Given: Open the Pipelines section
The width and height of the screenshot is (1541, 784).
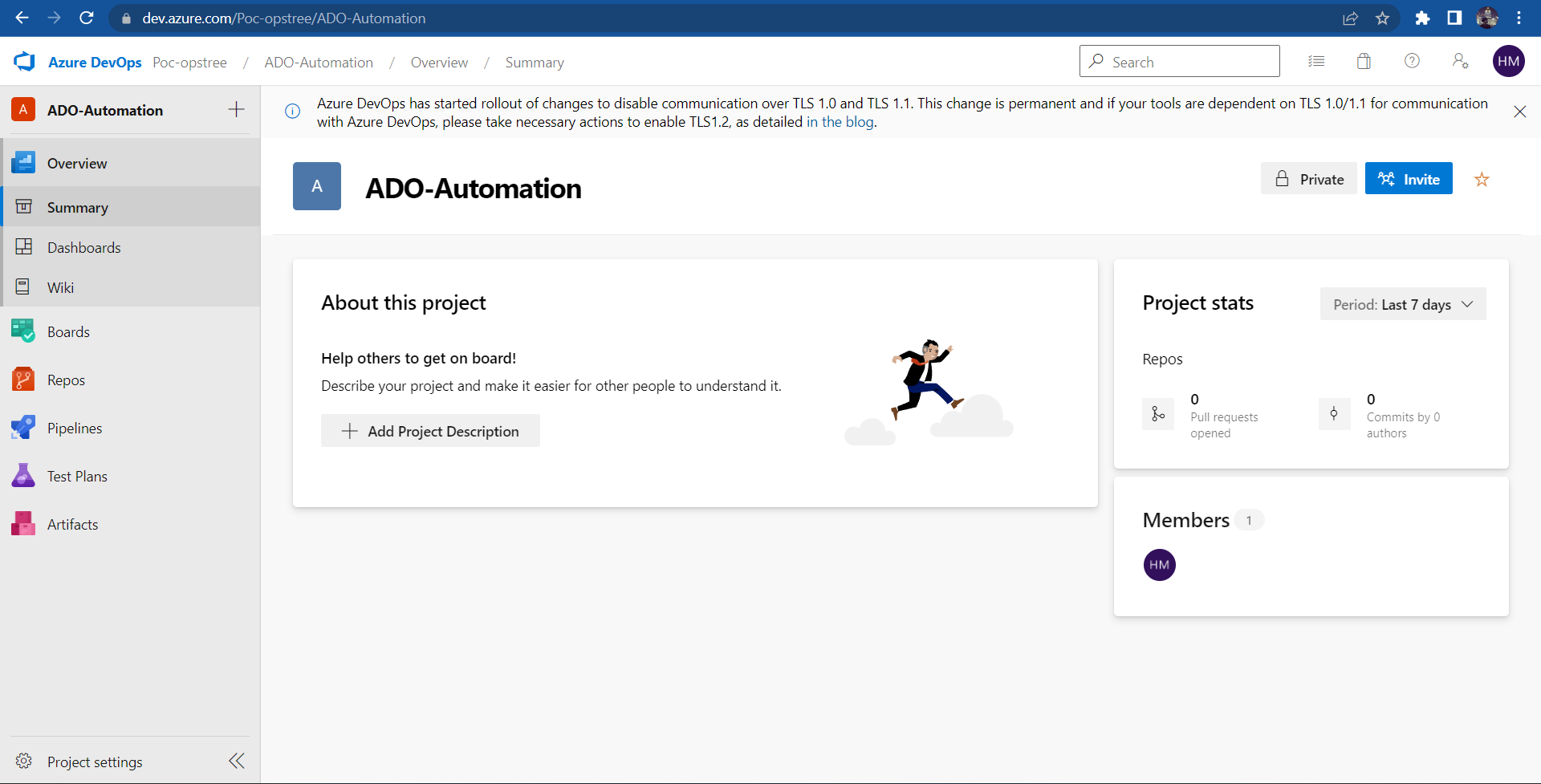Looking at the screenshot, I should (x=75, y=428).
